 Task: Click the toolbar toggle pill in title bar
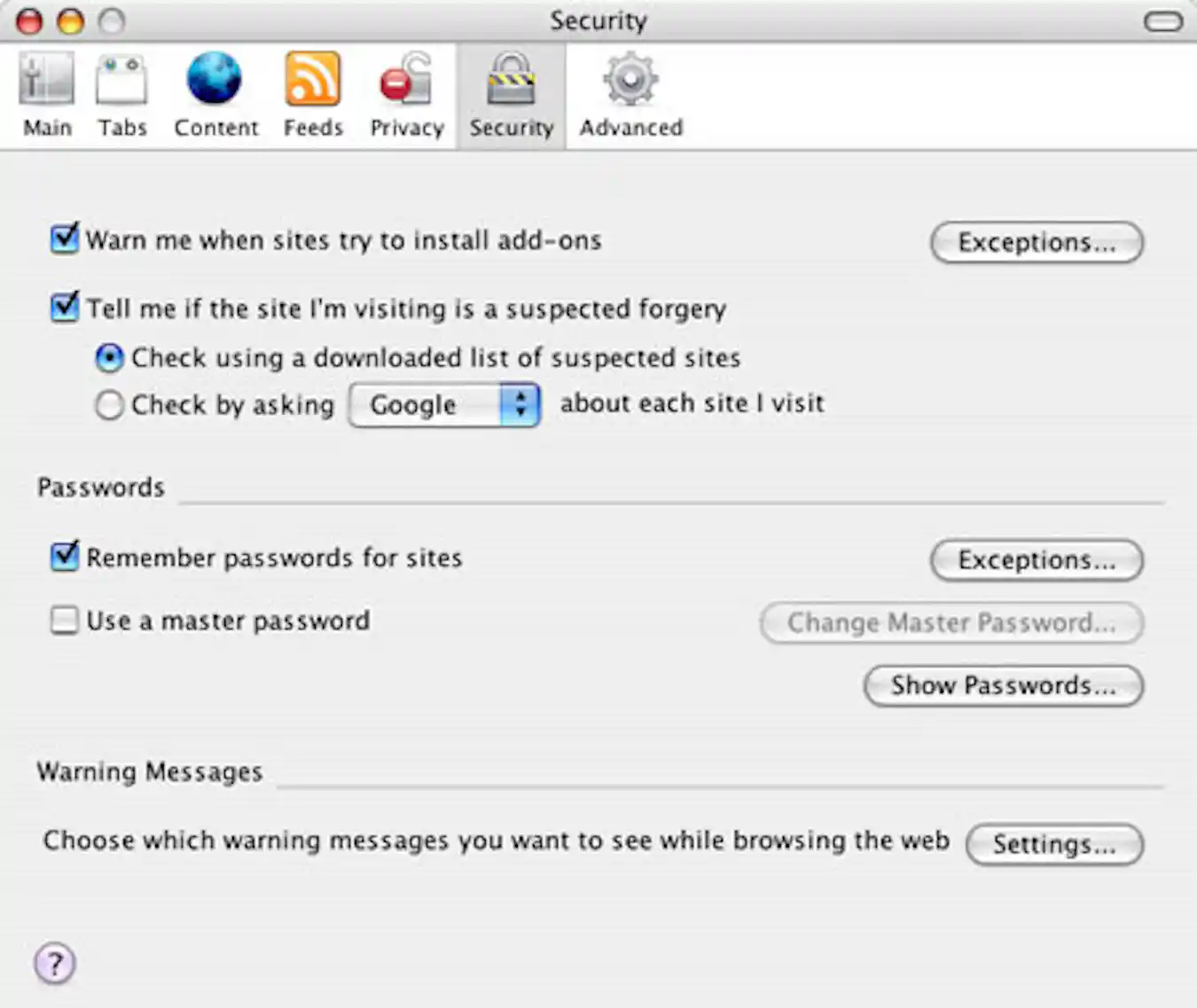point(1162,21)
